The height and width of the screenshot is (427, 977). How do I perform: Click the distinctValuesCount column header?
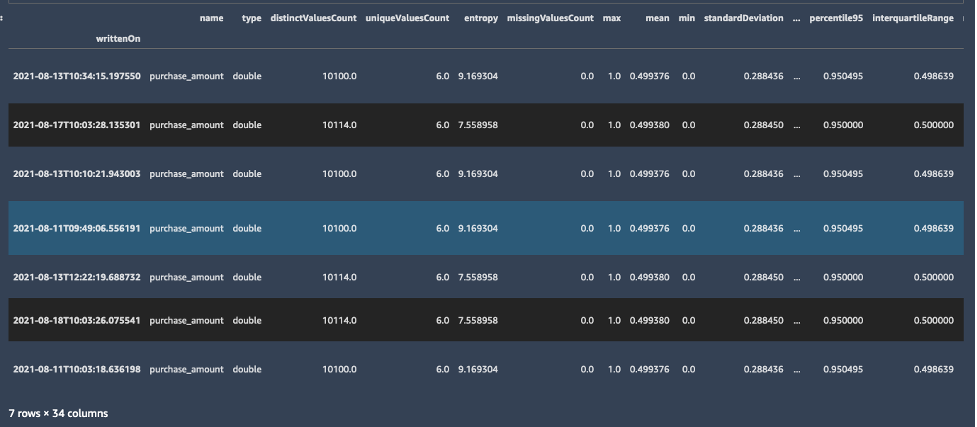313,18
